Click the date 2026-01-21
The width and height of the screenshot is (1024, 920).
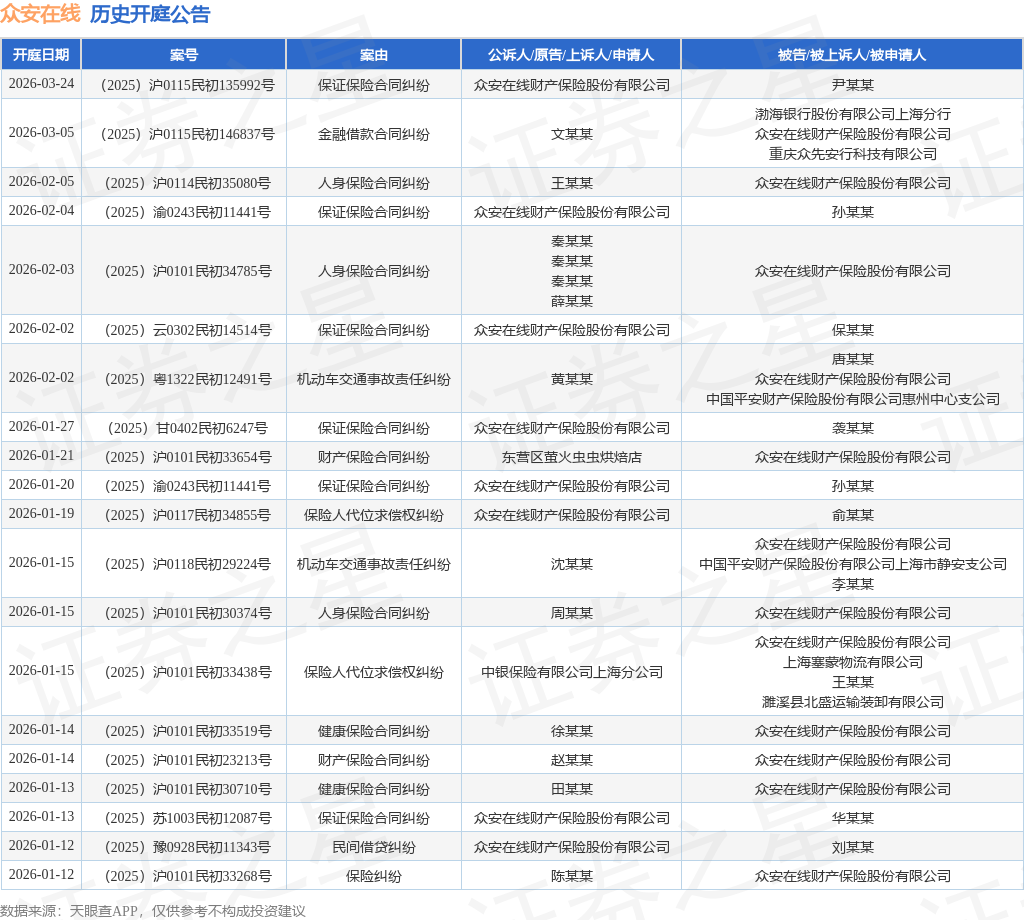pyautogui.click(x=41, y=456)
